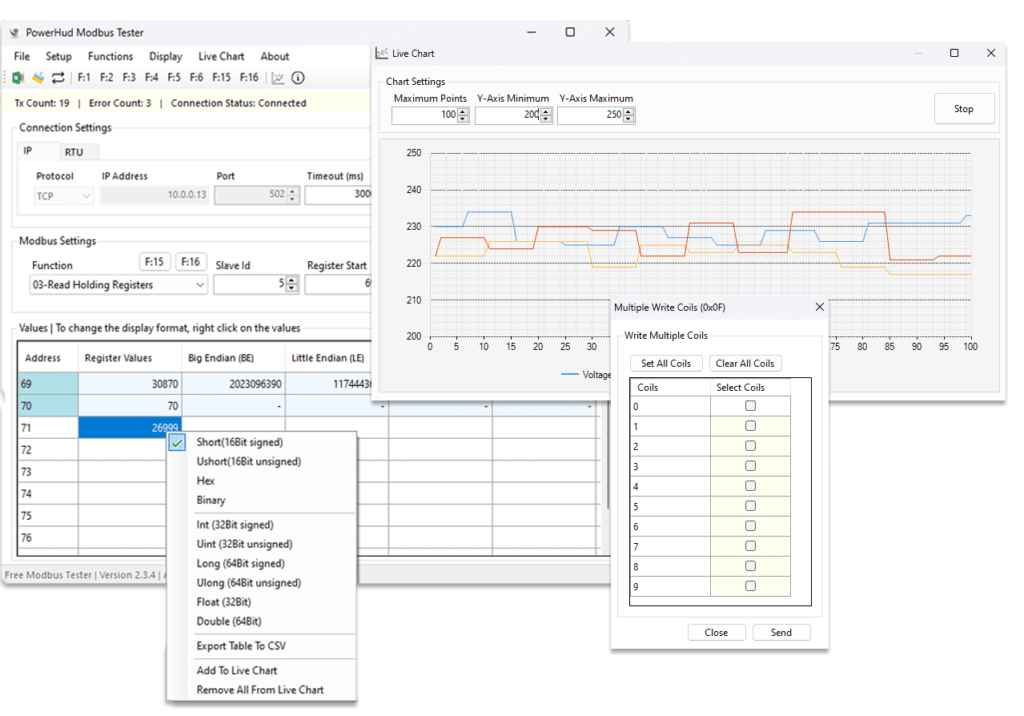Enable the coil 4 checkbox

(750, 486)
